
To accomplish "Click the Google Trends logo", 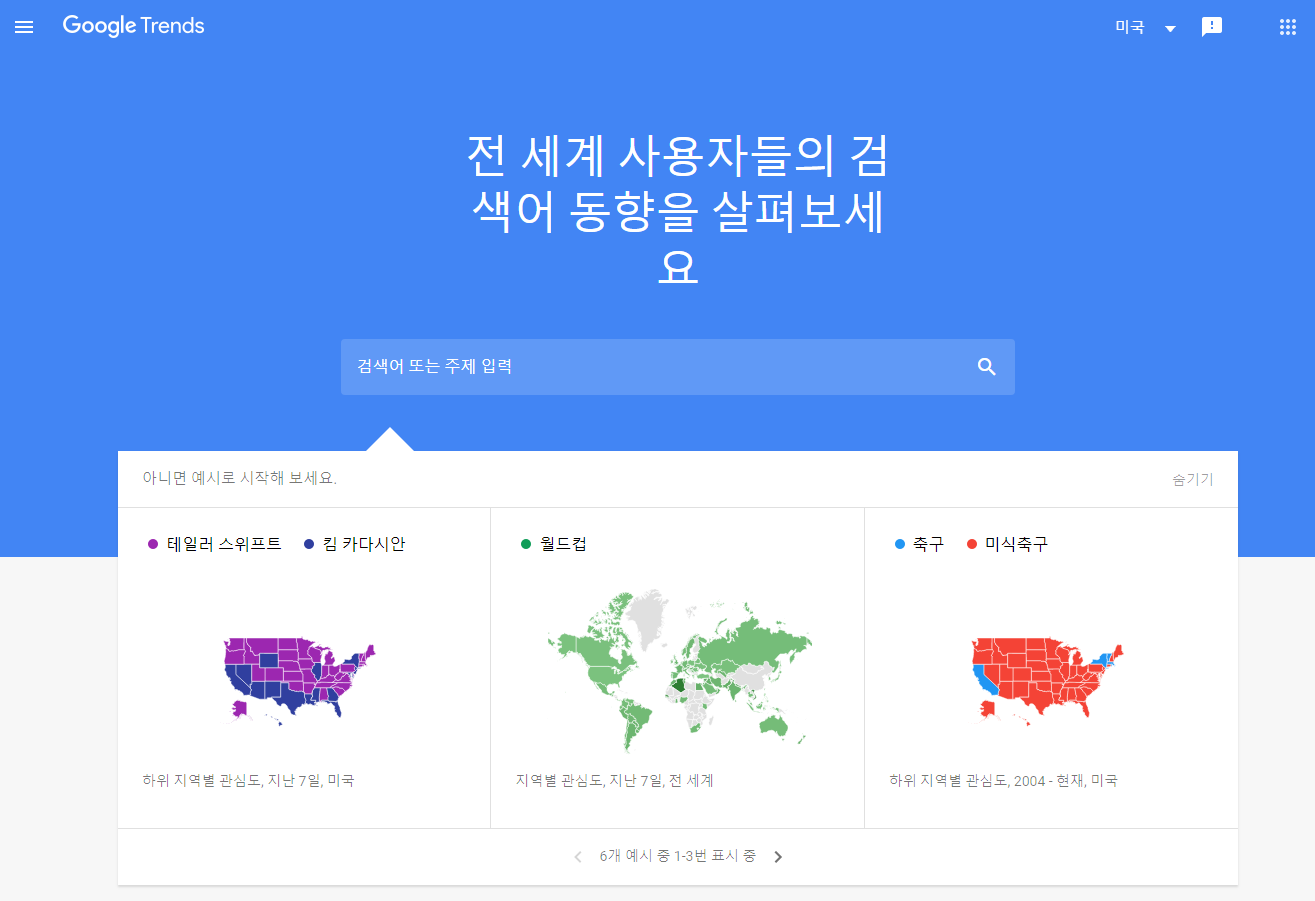I will point(133,27).
